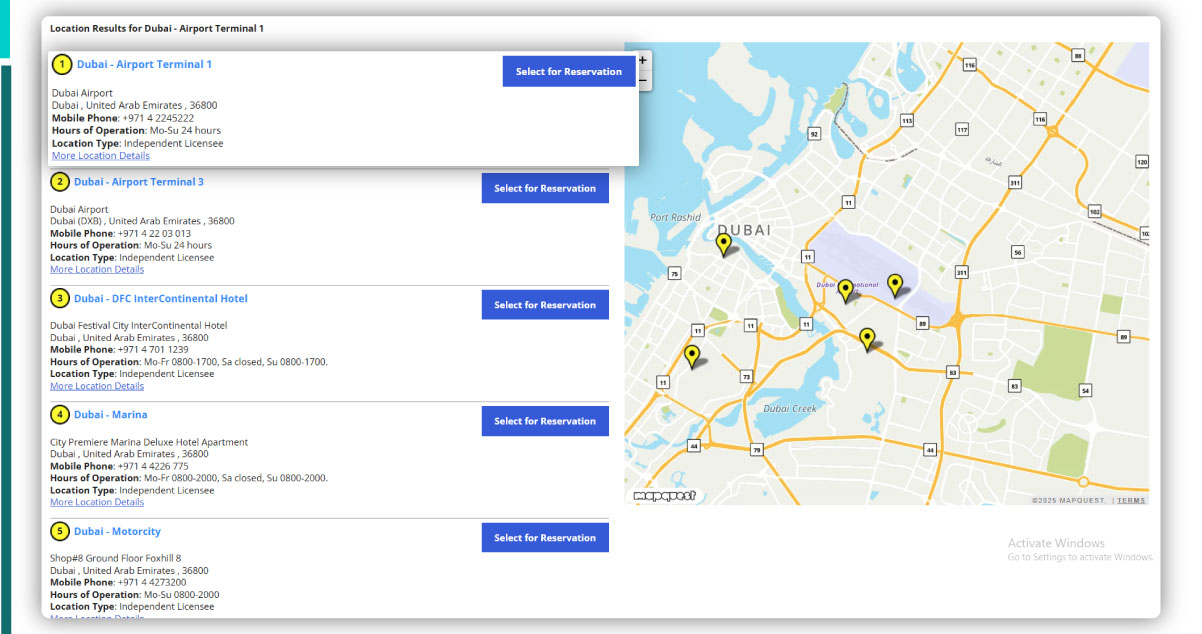Screen dimensions: 1202x634
Task: Click the map zoom out minus icon
Action: click(641, 78)
